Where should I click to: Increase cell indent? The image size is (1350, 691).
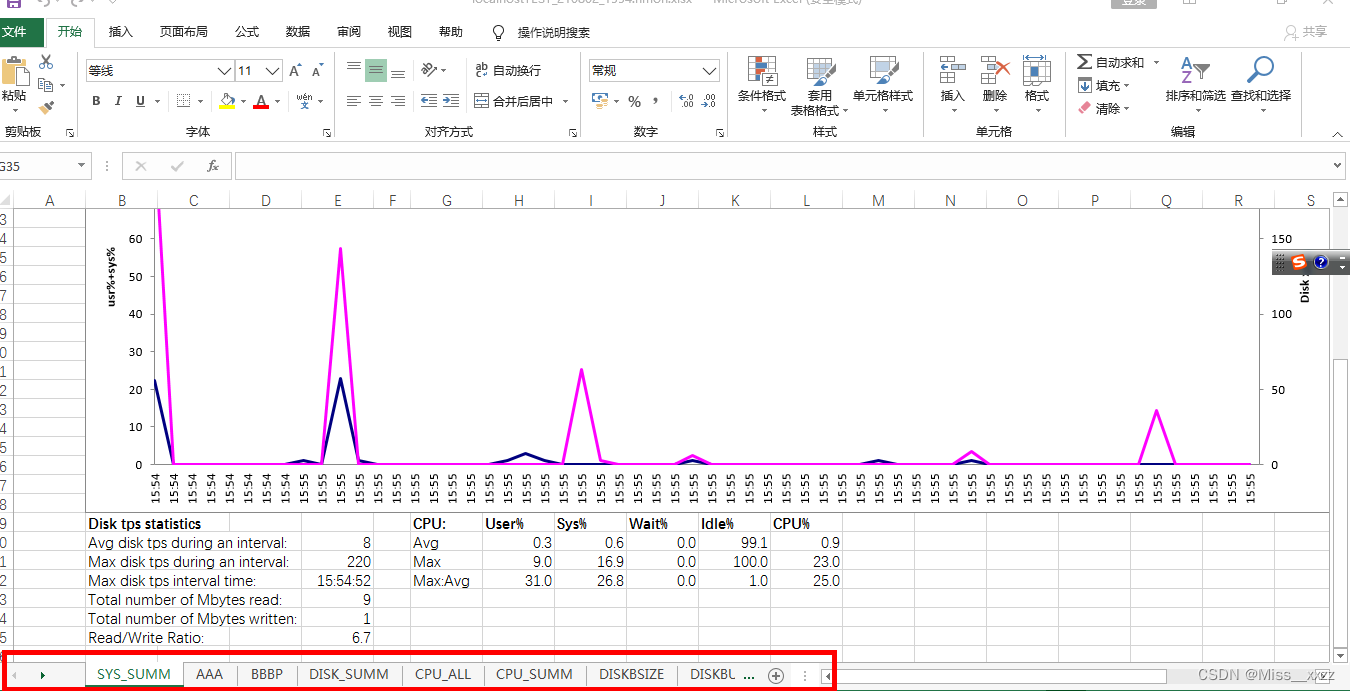451,101
